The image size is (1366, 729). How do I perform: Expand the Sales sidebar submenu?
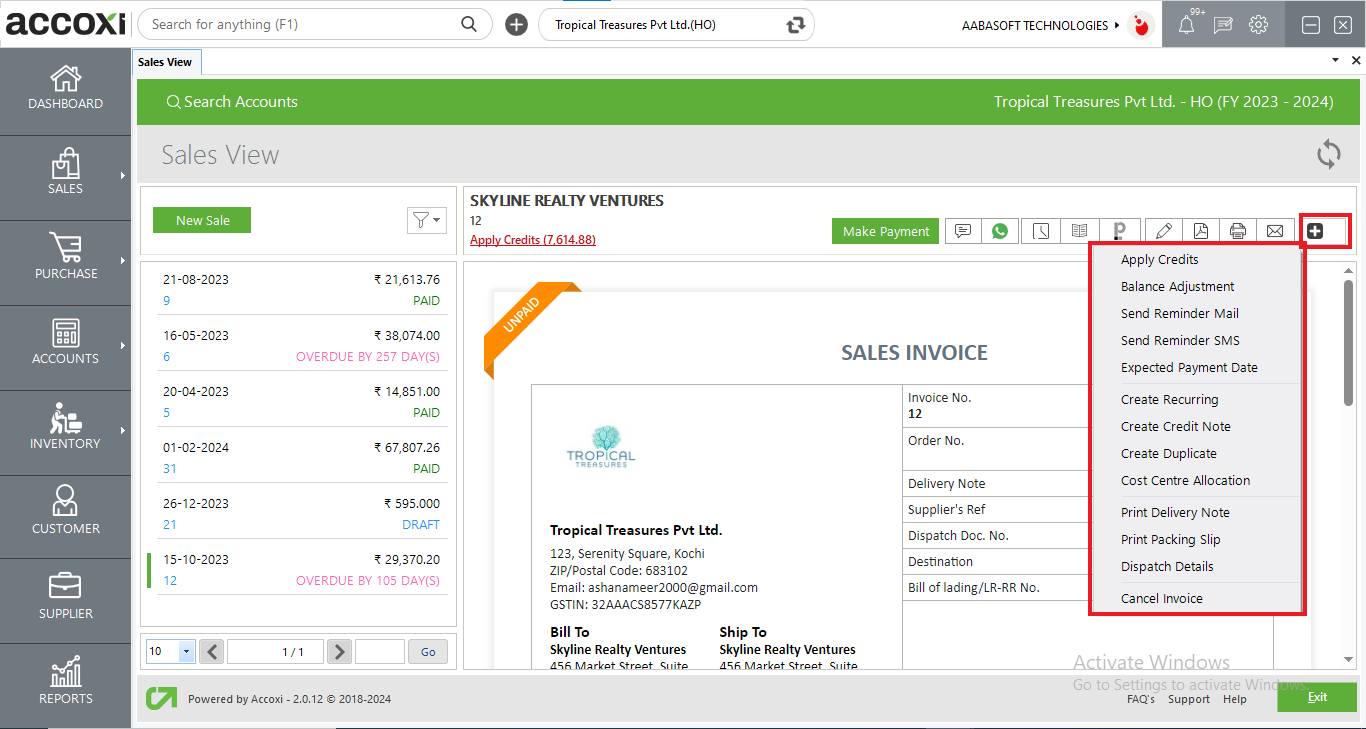124,177
